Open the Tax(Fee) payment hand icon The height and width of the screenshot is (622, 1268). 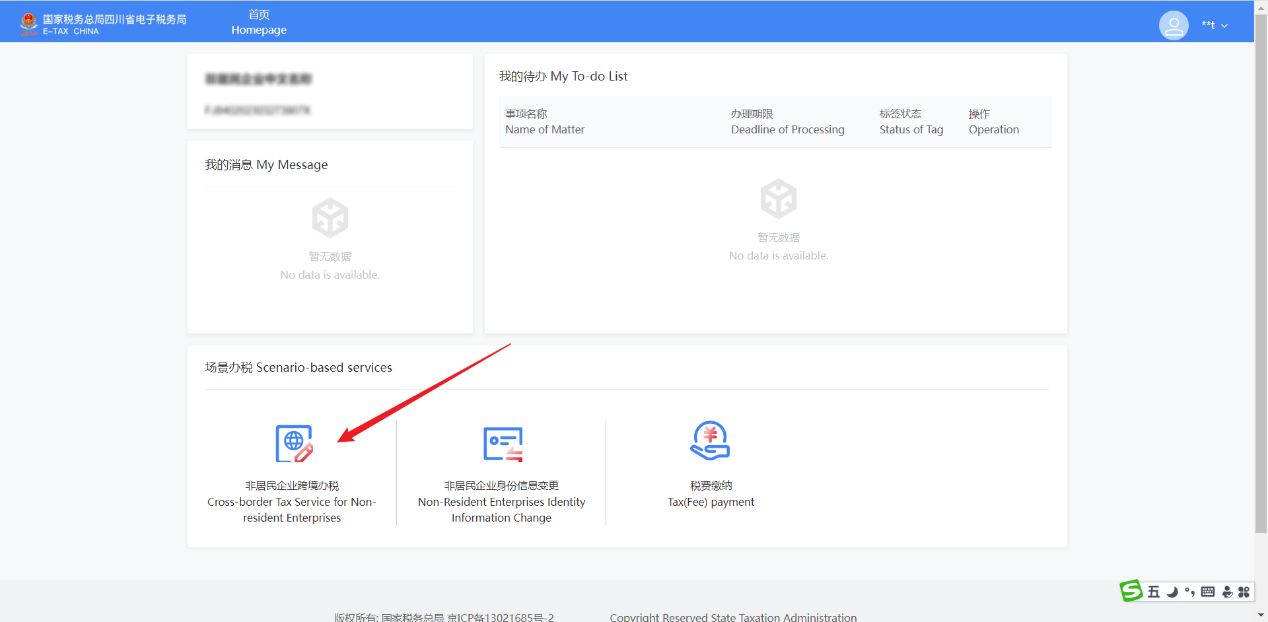(x=710, y=441)
